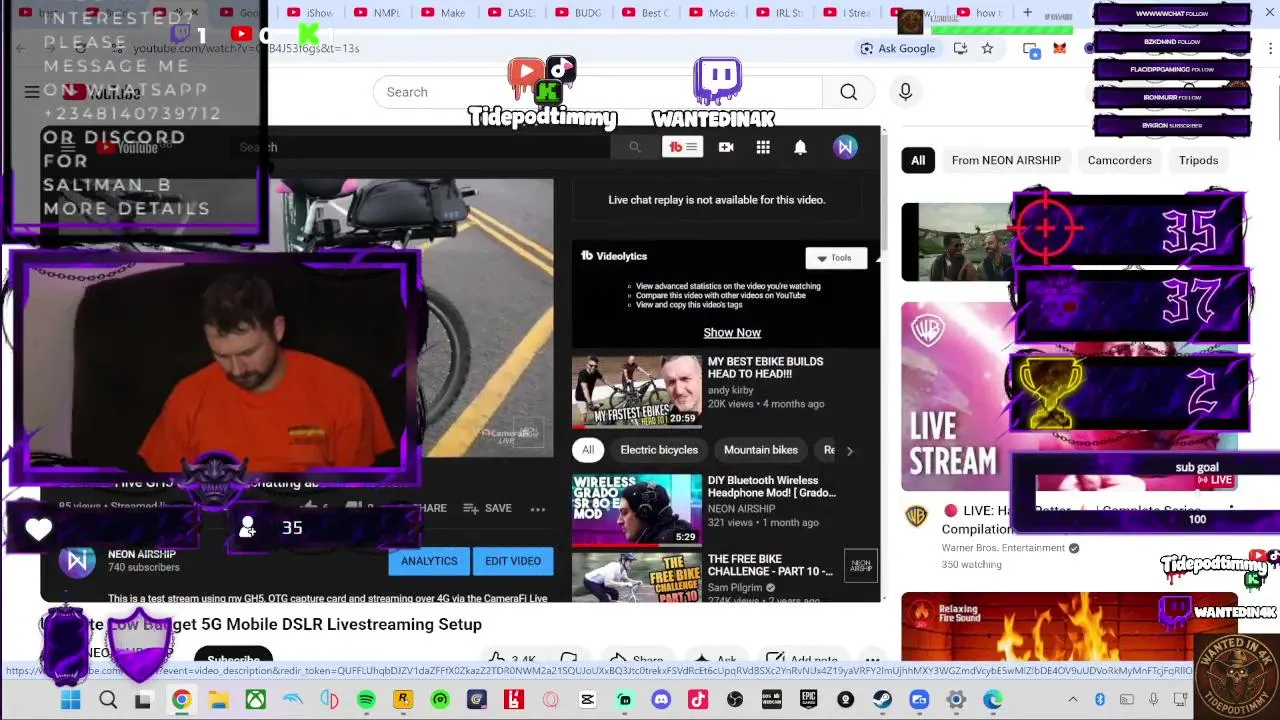Open DIY Bluetooth Wireless Headphone Mod thumbnail
1280x720 pixels.
point(637,510)
